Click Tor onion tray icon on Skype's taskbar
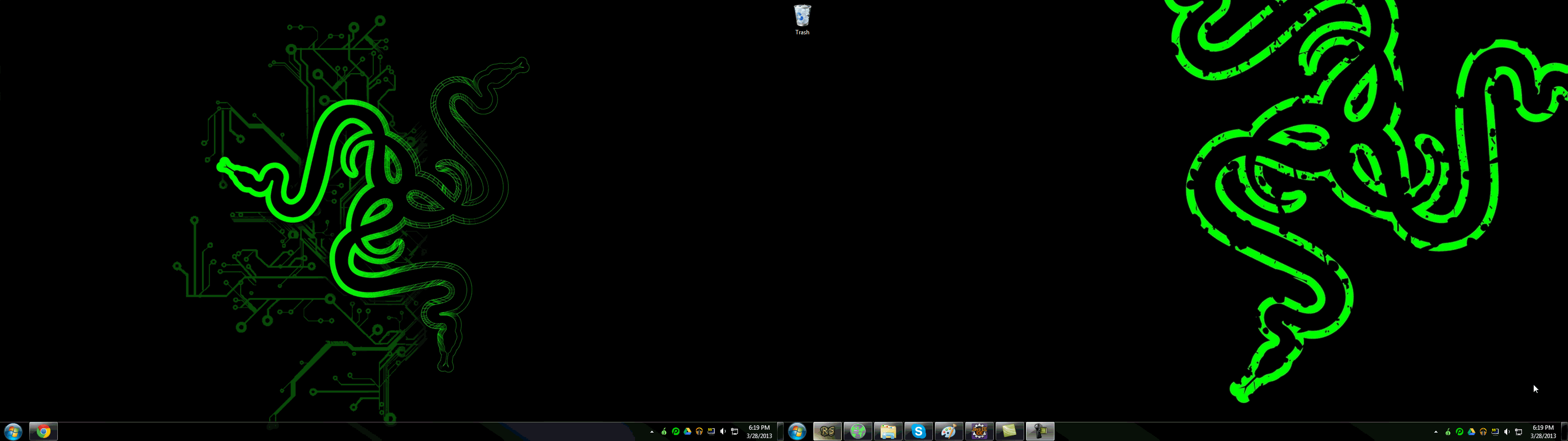 (x=1448, y=432)
